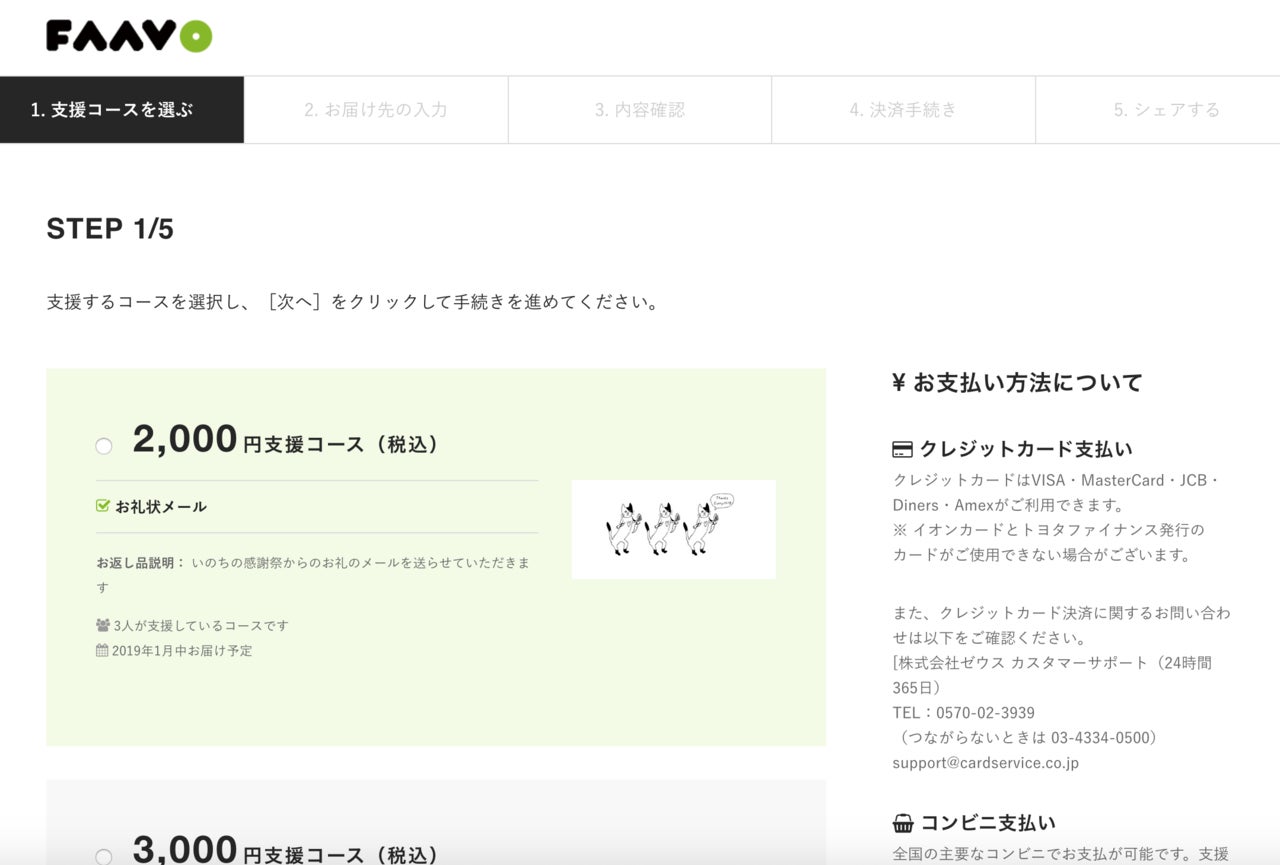
Task: Click the お支払い方法について heading
Action: click(x=1017, y=382)
